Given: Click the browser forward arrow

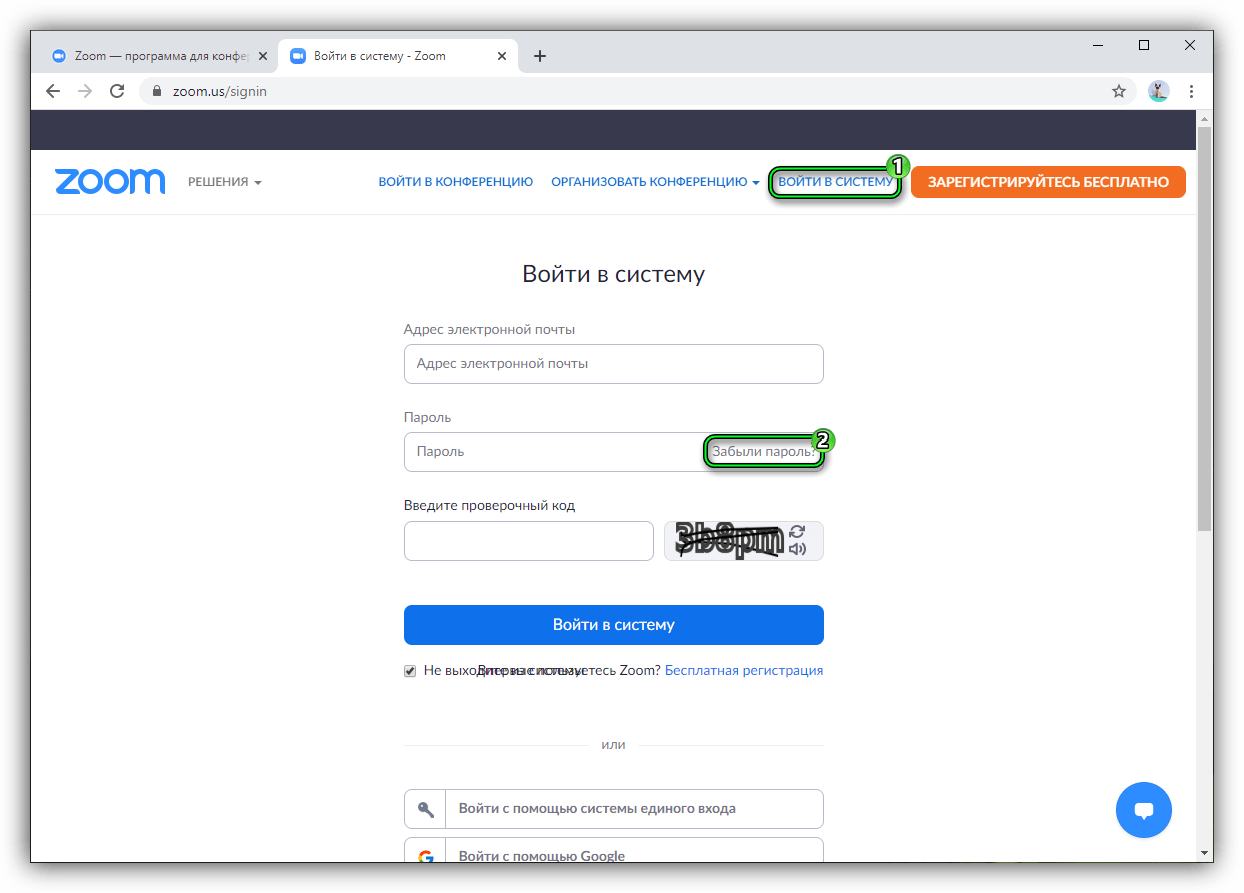Looking at the screenshot, I should pyautogui.click(x=85, y=91).
